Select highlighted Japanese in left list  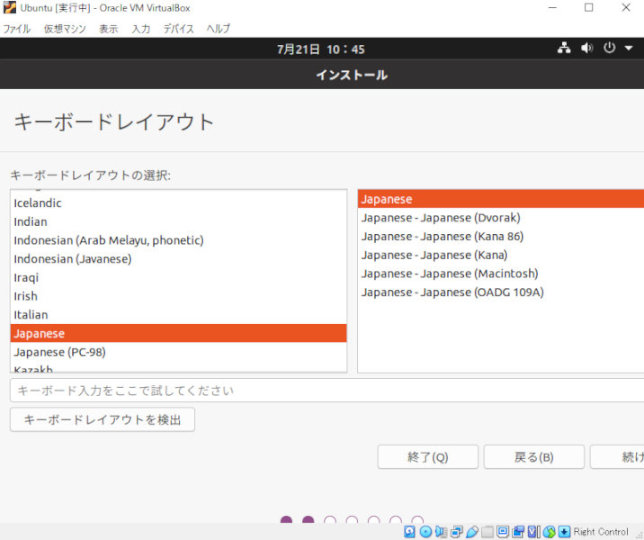(x=178, y=333)
